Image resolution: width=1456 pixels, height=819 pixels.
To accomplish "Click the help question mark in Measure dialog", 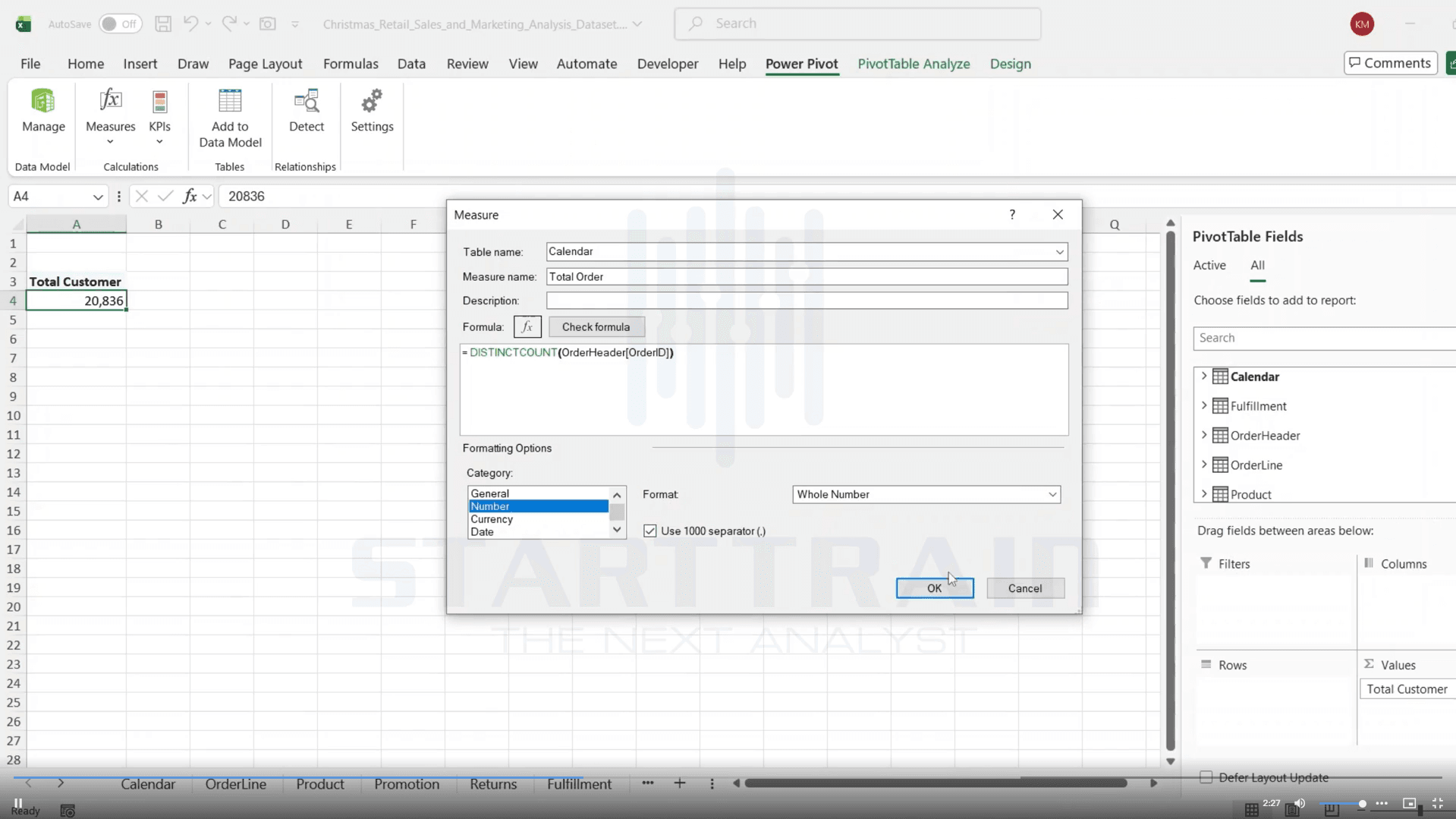I will click(x=1012, y=215).
